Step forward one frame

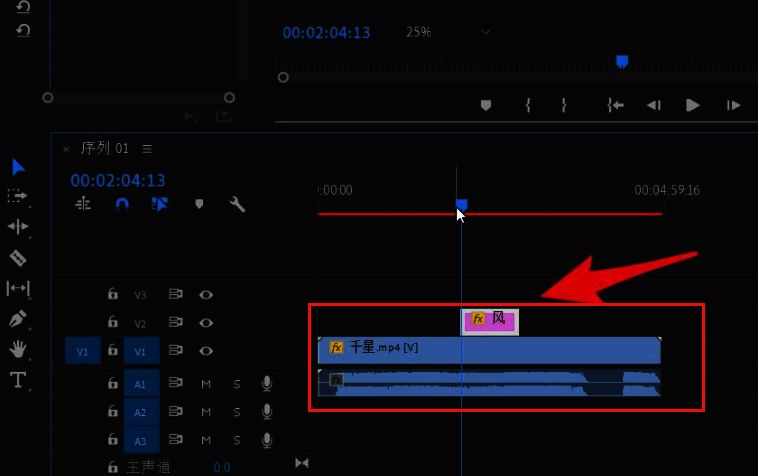[733, 105]
